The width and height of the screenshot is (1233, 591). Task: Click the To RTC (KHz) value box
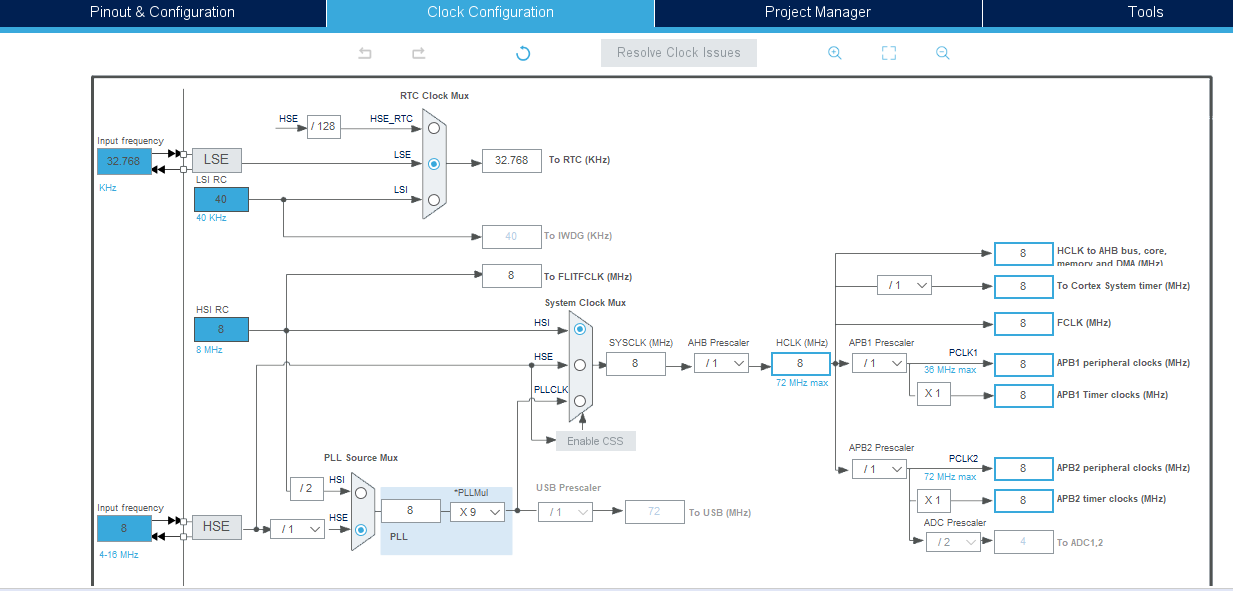pyautogui.click(x=512, y=160)
